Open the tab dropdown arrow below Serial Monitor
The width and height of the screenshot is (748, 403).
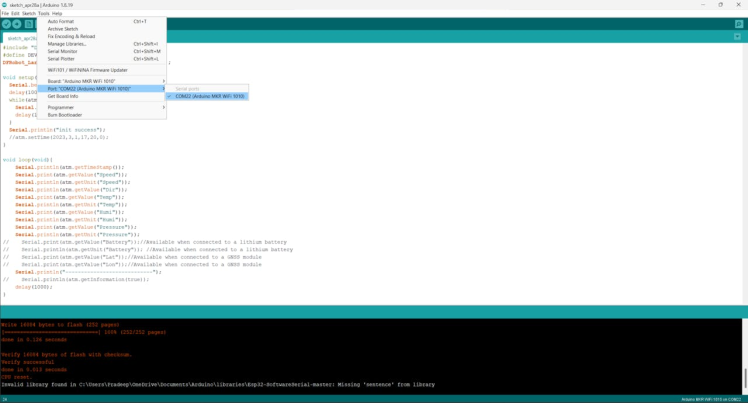738,37
